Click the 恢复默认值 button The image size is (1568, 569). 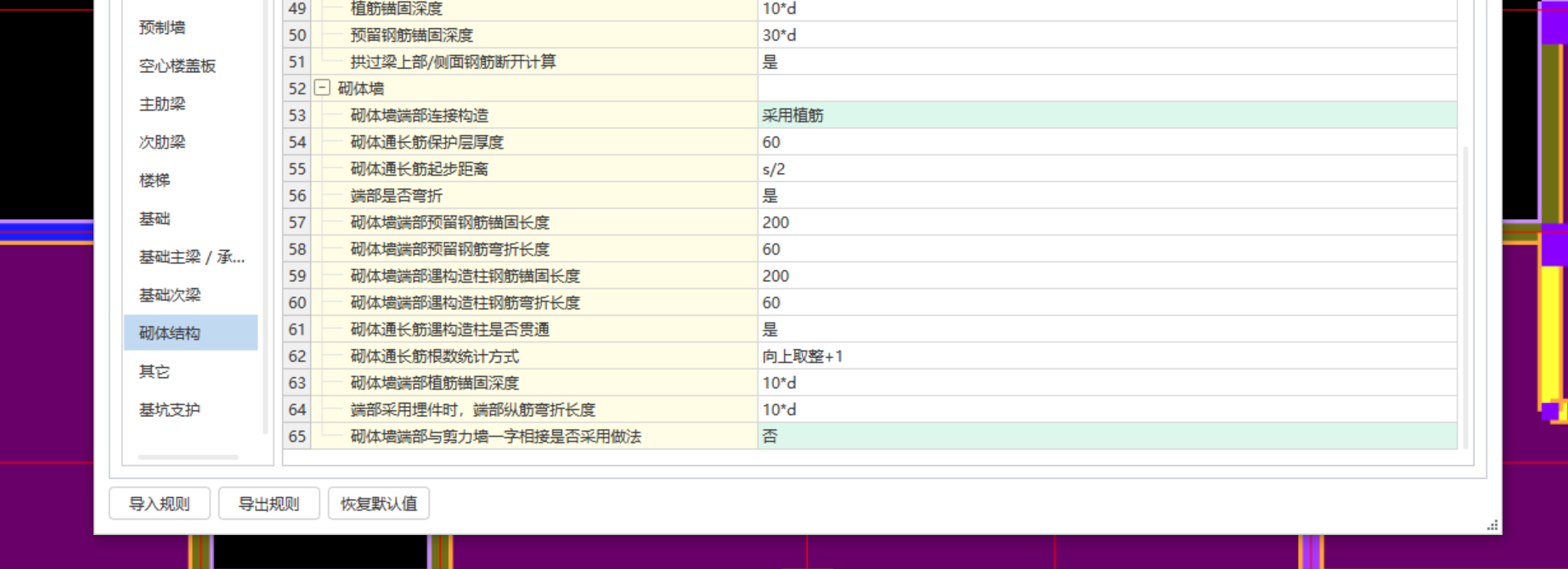pos(379,504)
